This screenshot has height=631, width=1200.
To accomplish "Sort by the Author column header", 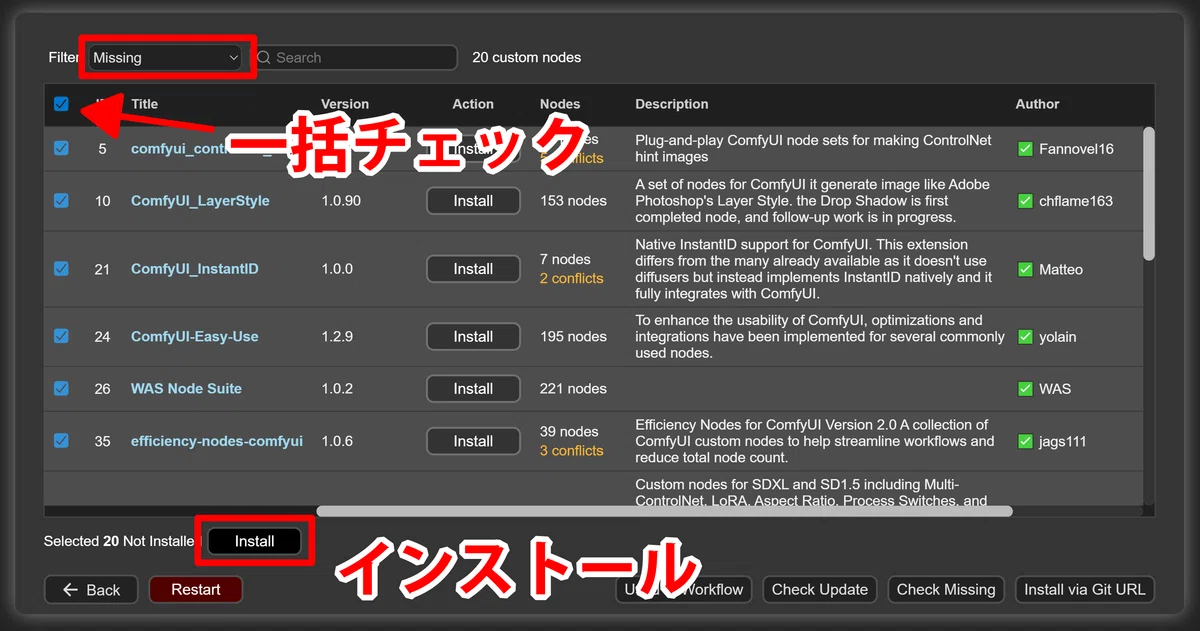I will pos(1038,104).
